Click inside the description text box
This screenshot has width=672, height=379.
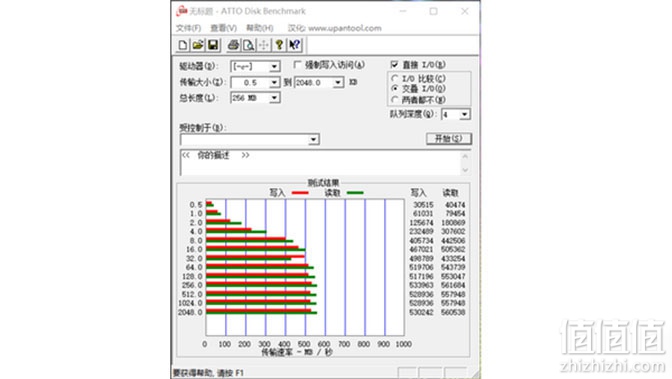(x=321, y=163)
